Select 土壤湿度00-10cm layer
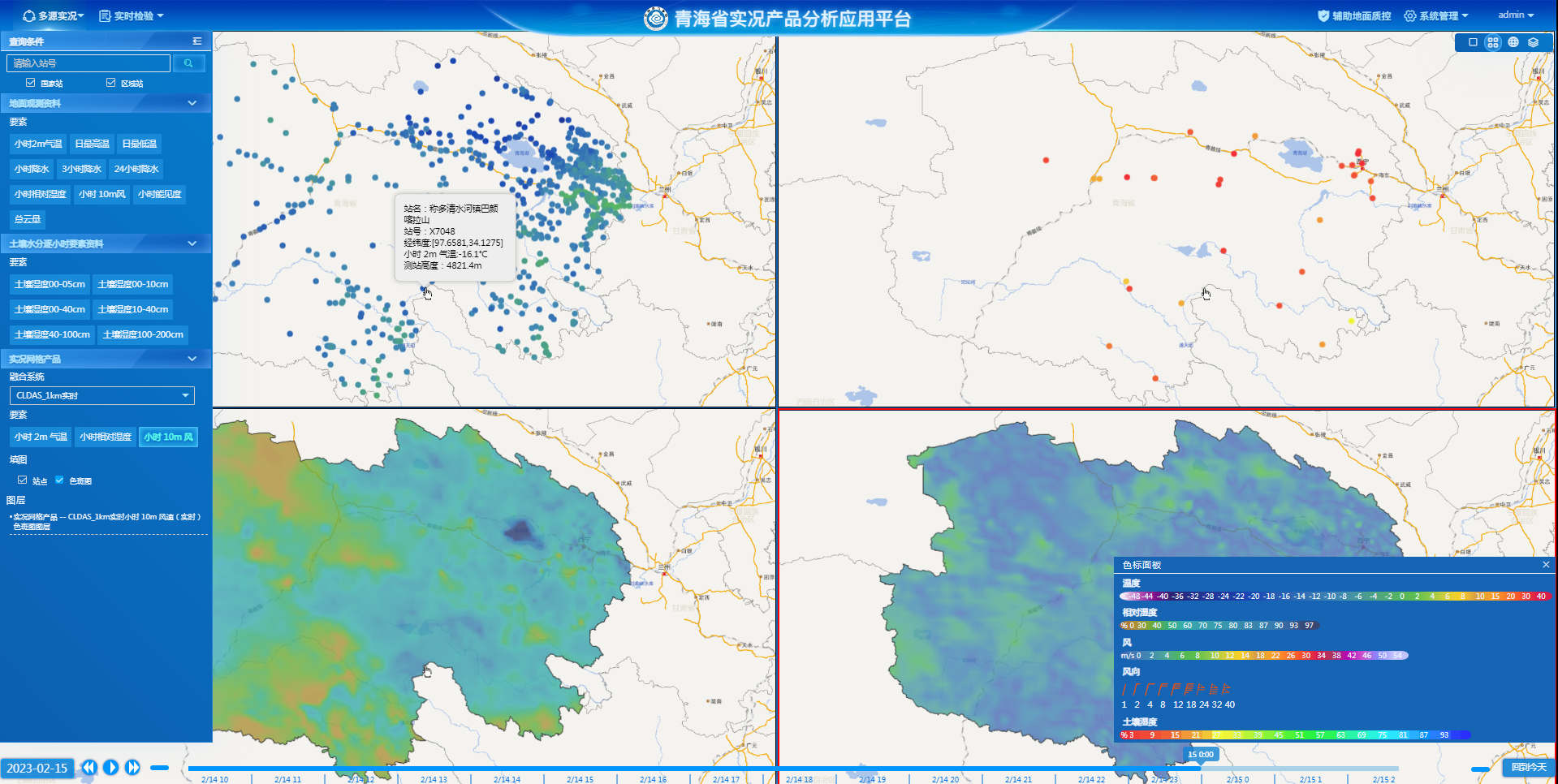 point(133,284)
